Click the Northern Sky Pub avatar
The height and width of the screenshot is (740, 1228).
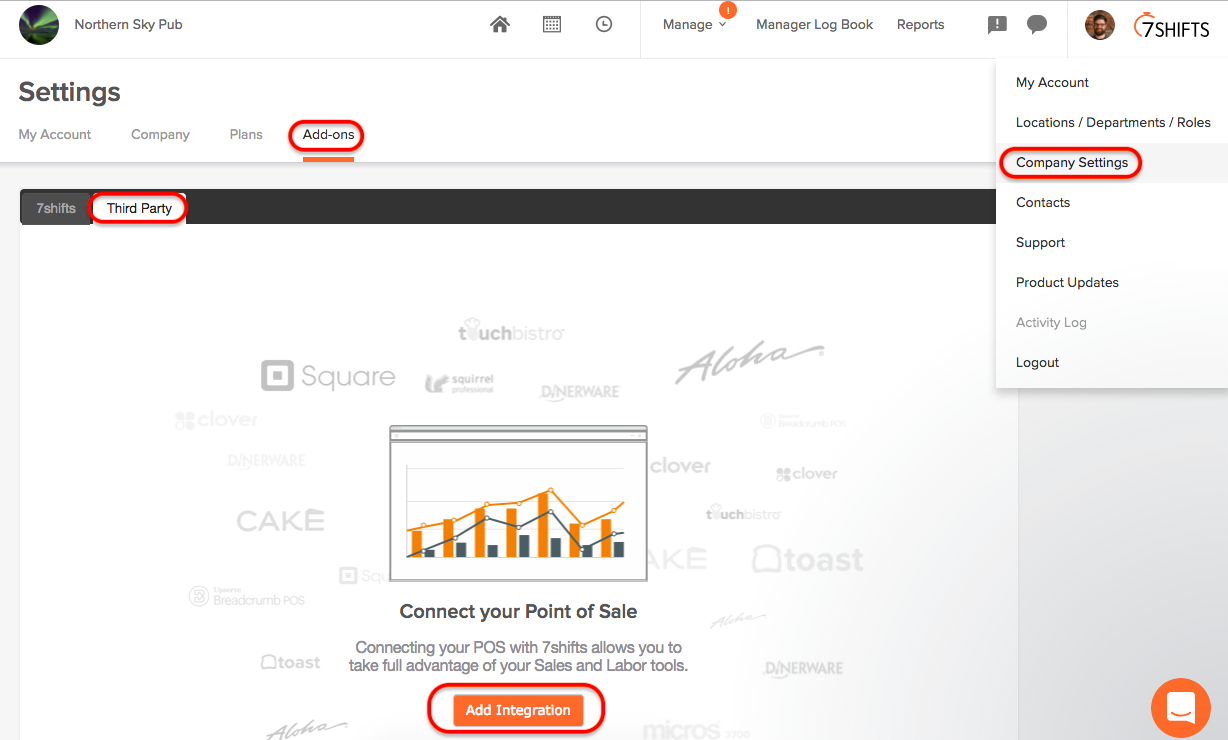pyautogui.click(x=39, y=24)
